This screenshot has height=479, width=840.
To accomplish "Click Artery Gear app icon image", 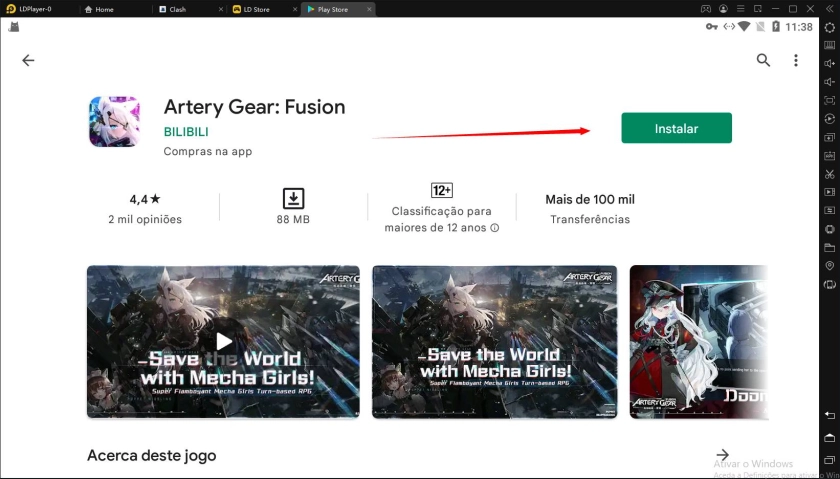I will (114, 122).
